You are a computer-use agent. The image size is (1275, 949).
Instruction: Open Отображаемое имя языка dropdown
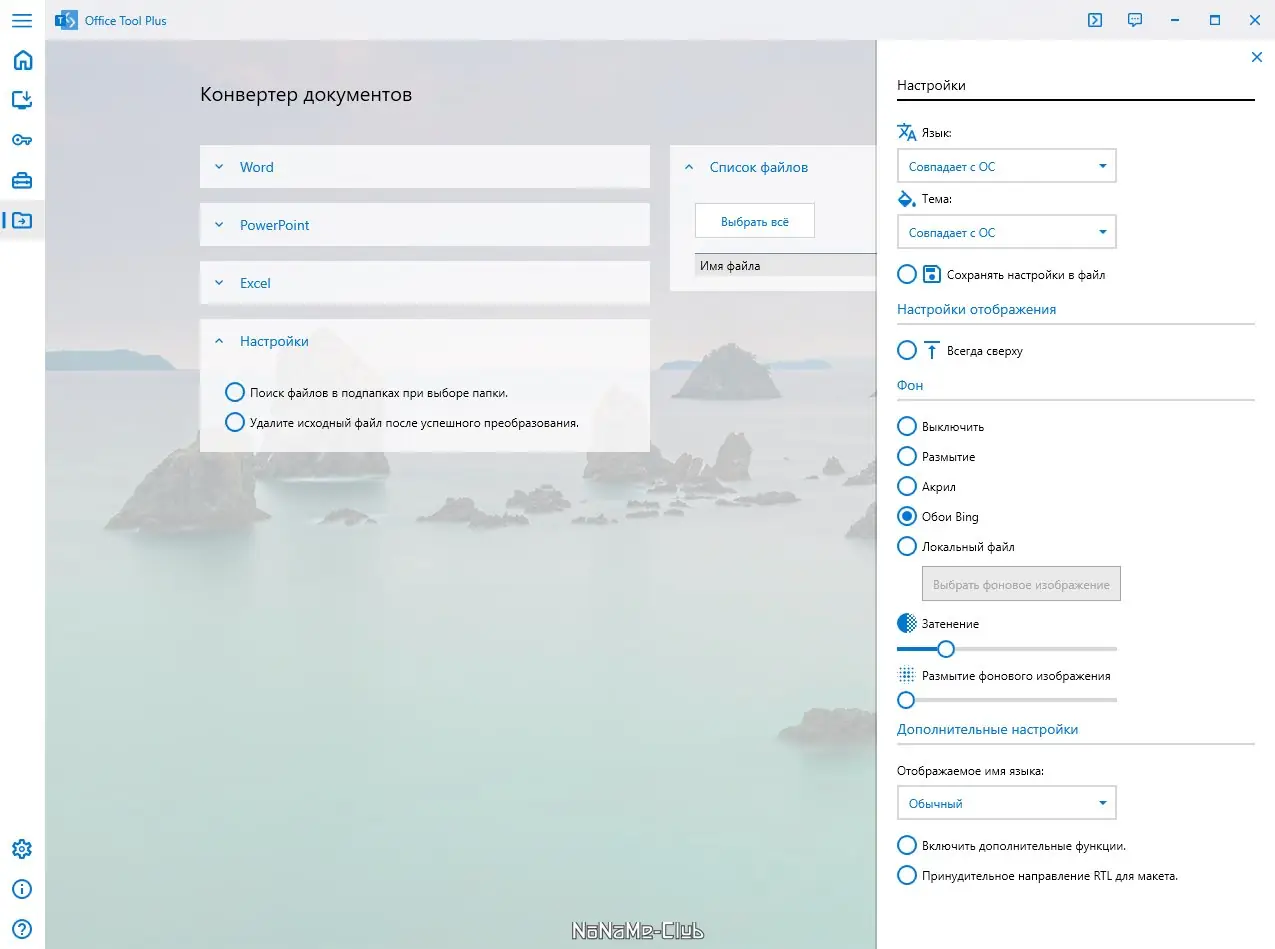pos(1006,803)
